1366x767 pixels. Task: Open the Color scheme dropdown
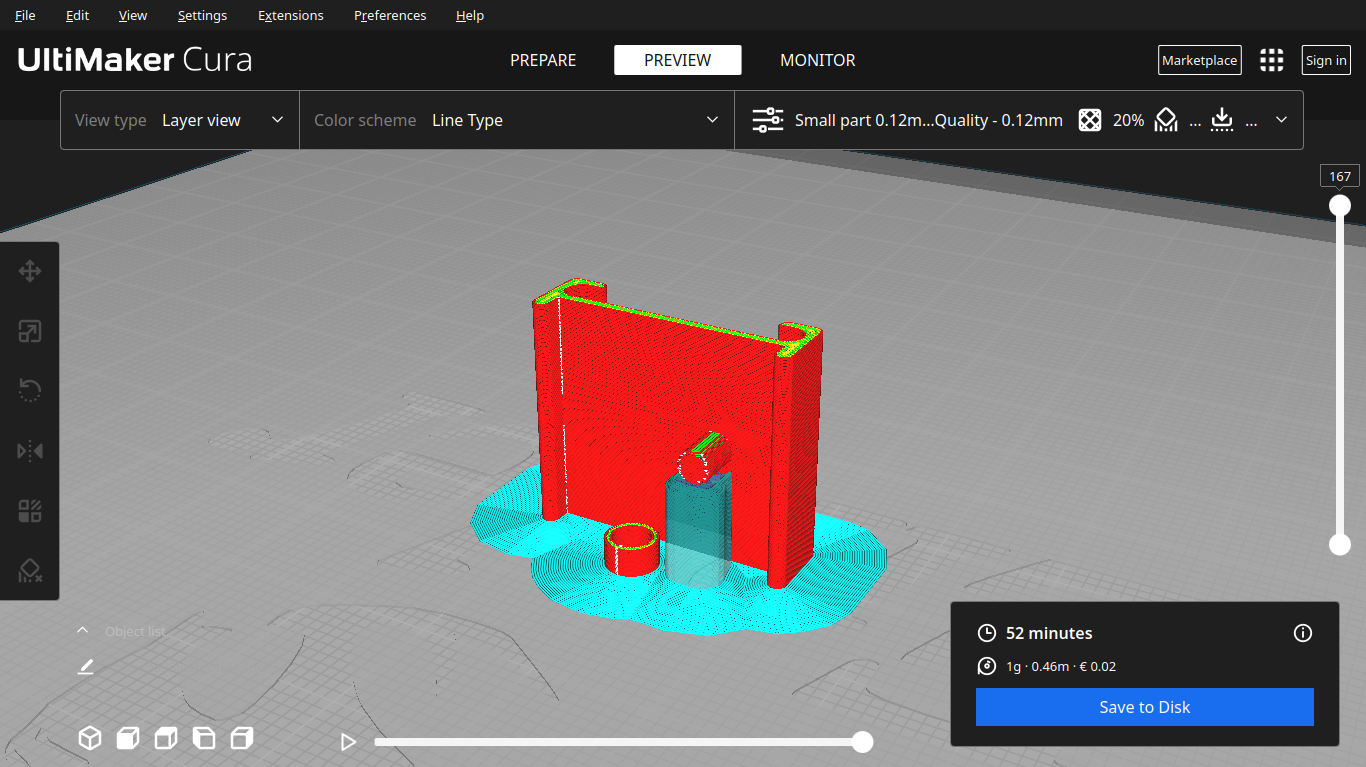pyautogui.click(x=517, y=120)
